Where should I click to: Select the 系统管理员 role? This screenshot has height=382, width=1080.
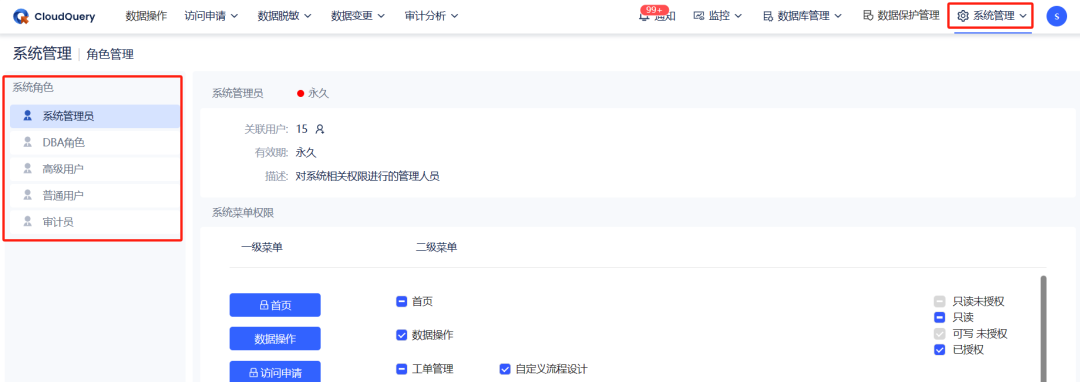(95, 116)
